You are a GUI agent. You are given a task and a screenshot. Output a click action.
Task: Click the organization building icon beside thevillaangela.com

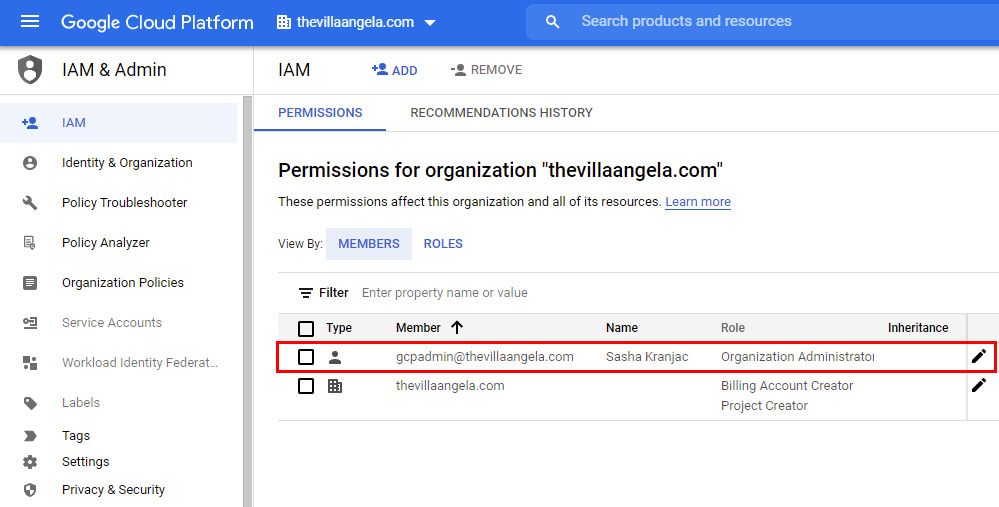pos(284,22)
